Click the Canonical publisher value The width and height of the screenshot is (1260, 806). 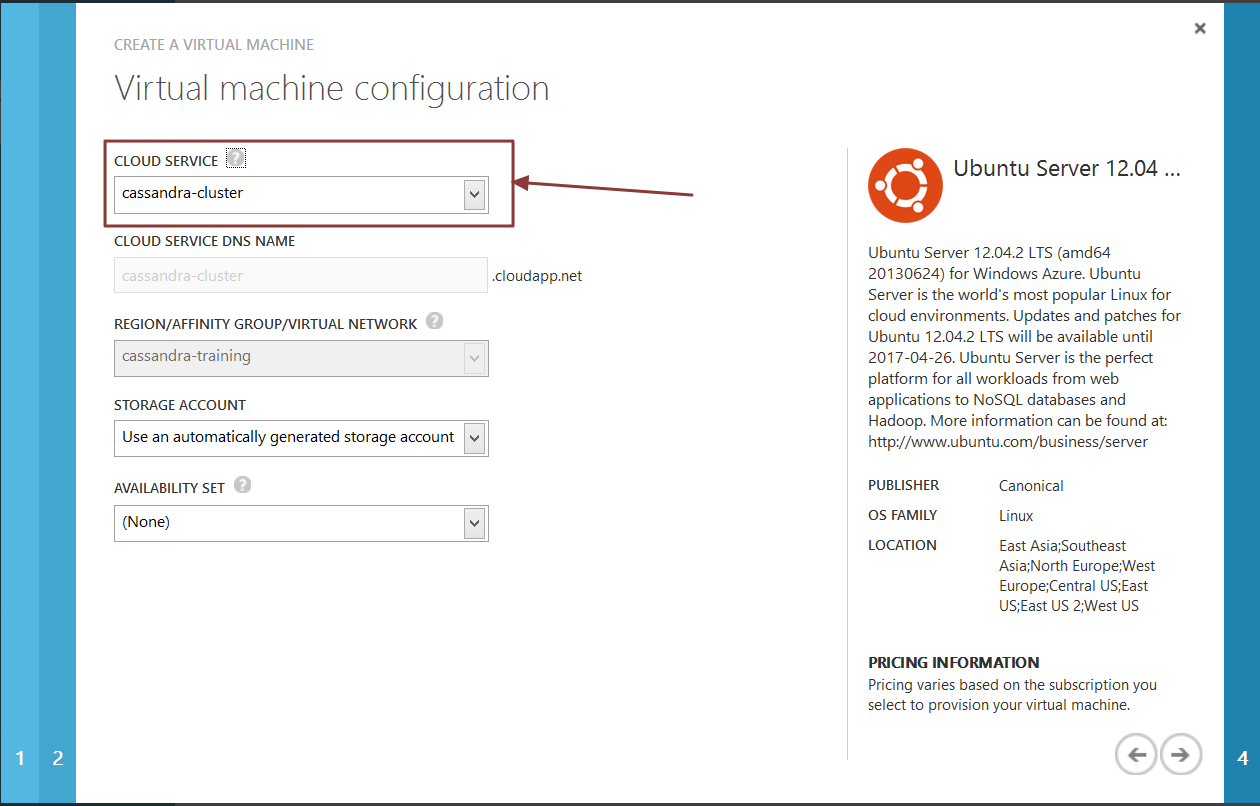point(1031,486)
